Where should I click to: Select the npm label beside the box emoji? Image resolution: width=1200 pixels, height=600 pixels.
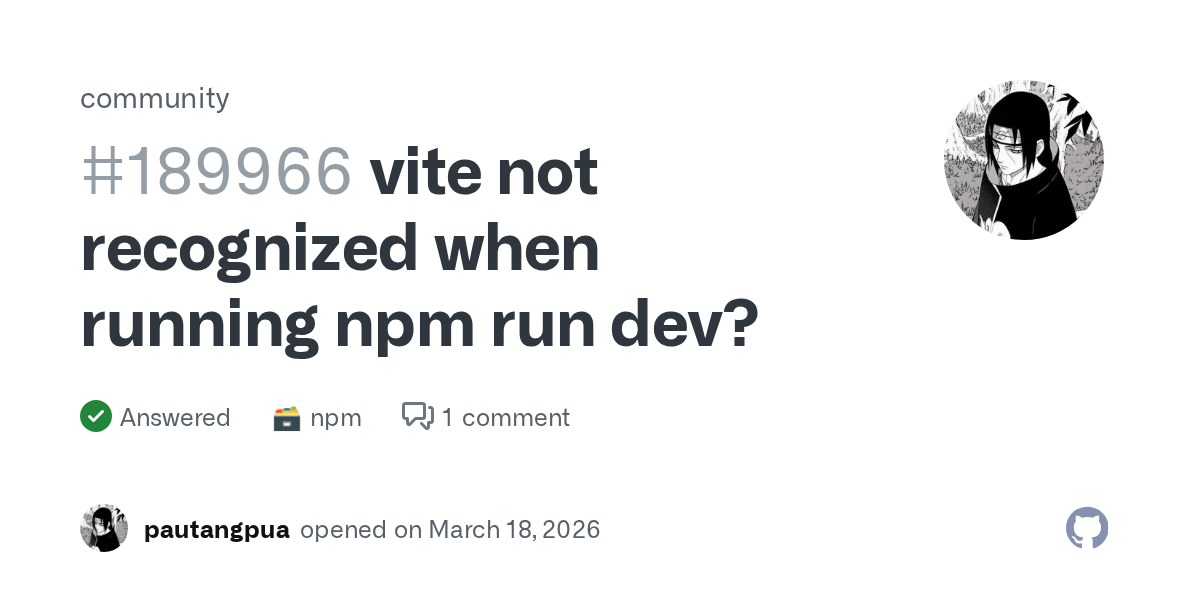point(336,417)
